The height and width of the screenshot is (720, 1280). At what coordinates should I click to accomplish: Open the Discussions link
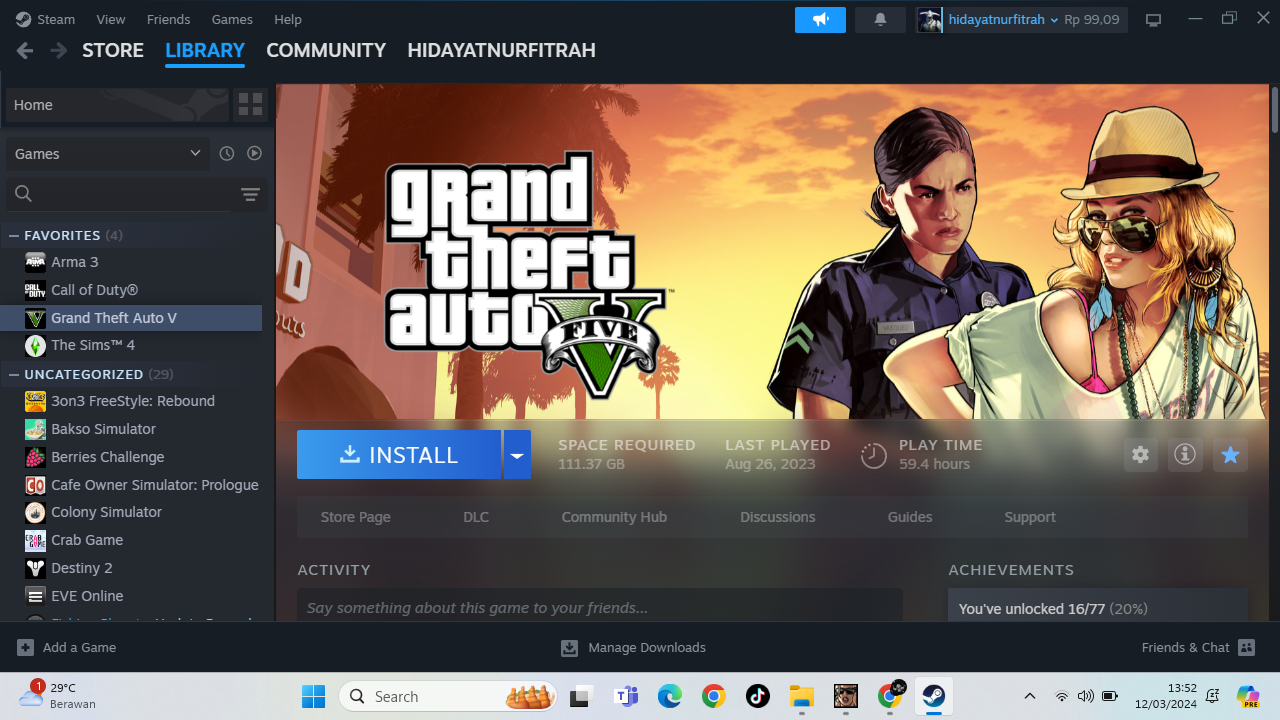(778, 517)
